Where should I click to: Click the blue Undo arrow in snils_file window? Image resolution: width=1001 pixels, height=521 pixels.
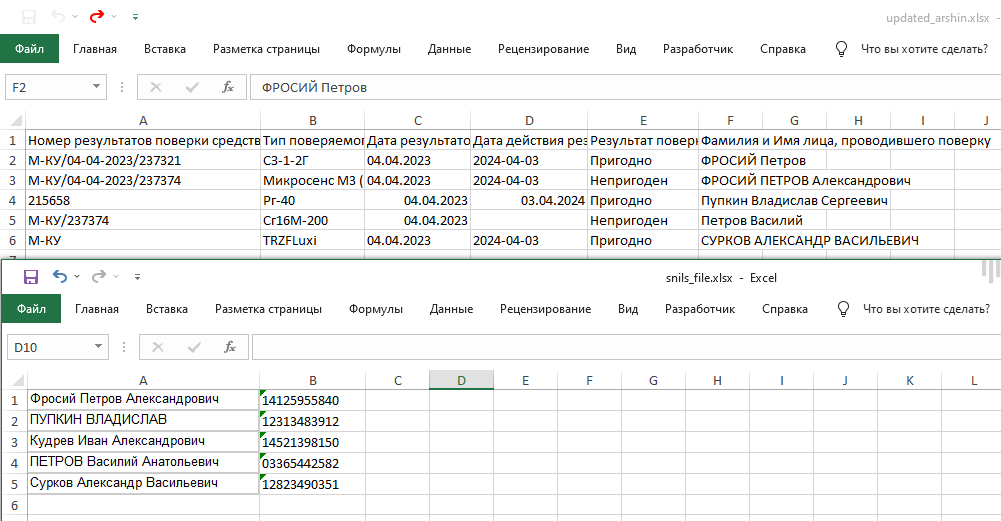(x=60, y=277)
